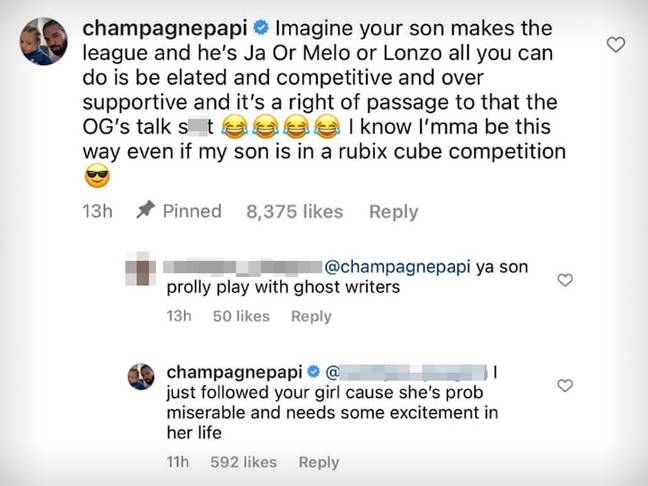Open the @champagnepapi mention link
This screenshot has width=648, height=486.
point(398,267)
